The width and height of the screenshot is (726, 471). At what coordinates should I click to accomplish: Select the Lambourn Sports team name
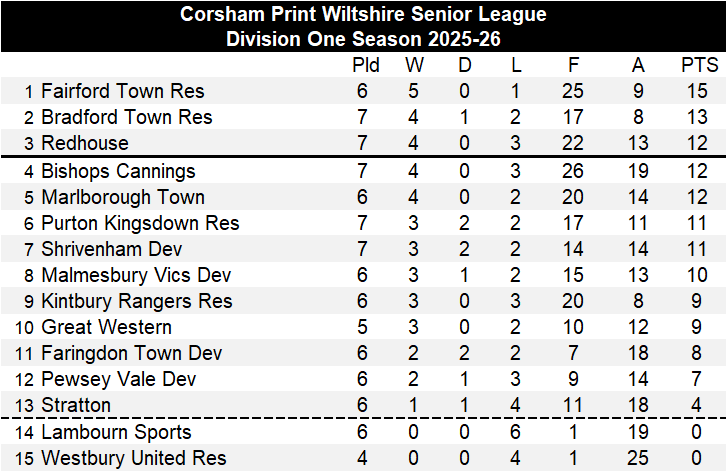tap(114, 432)
